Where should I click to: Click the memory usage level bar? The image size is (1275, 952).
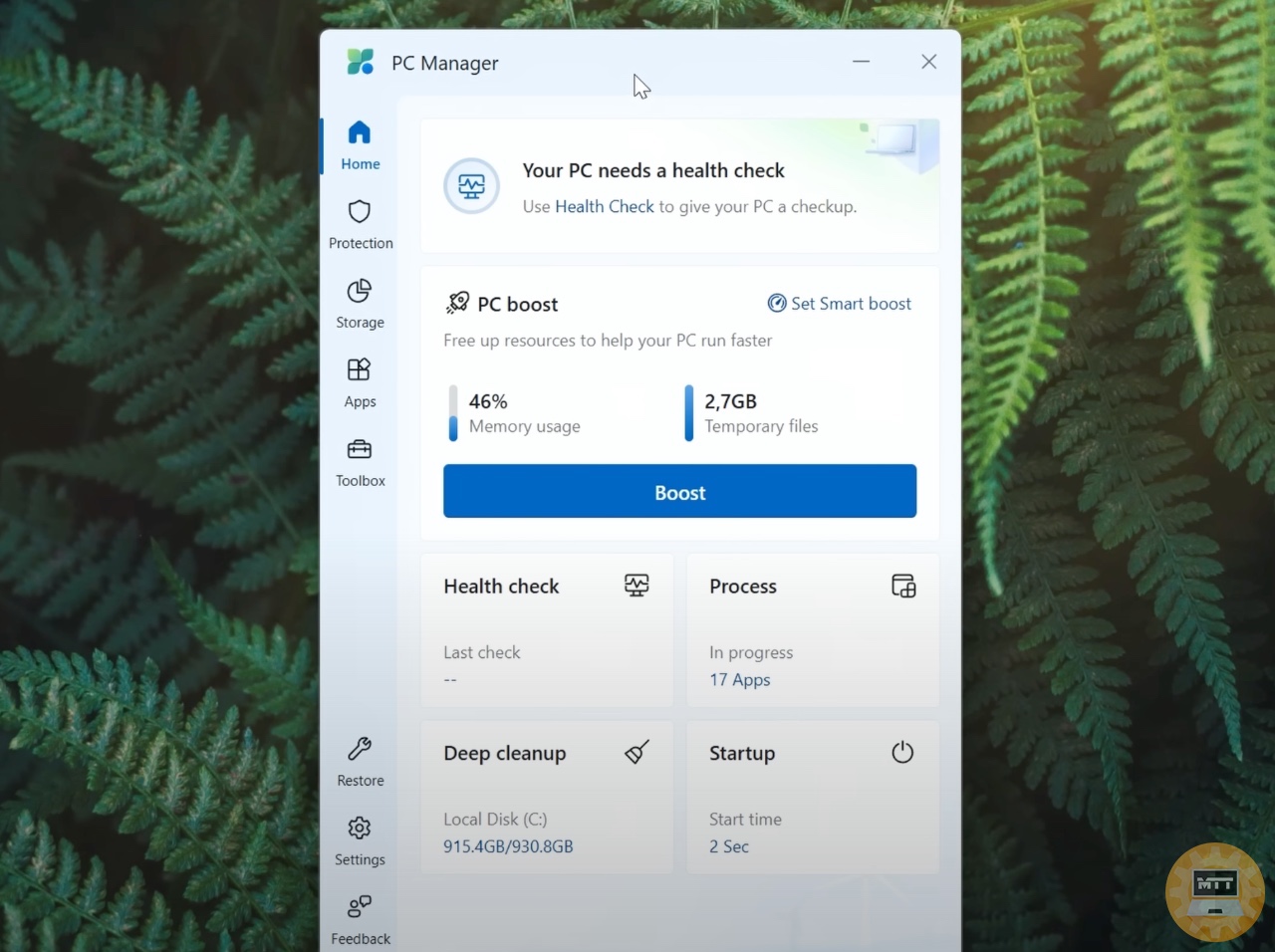[453, 412]
